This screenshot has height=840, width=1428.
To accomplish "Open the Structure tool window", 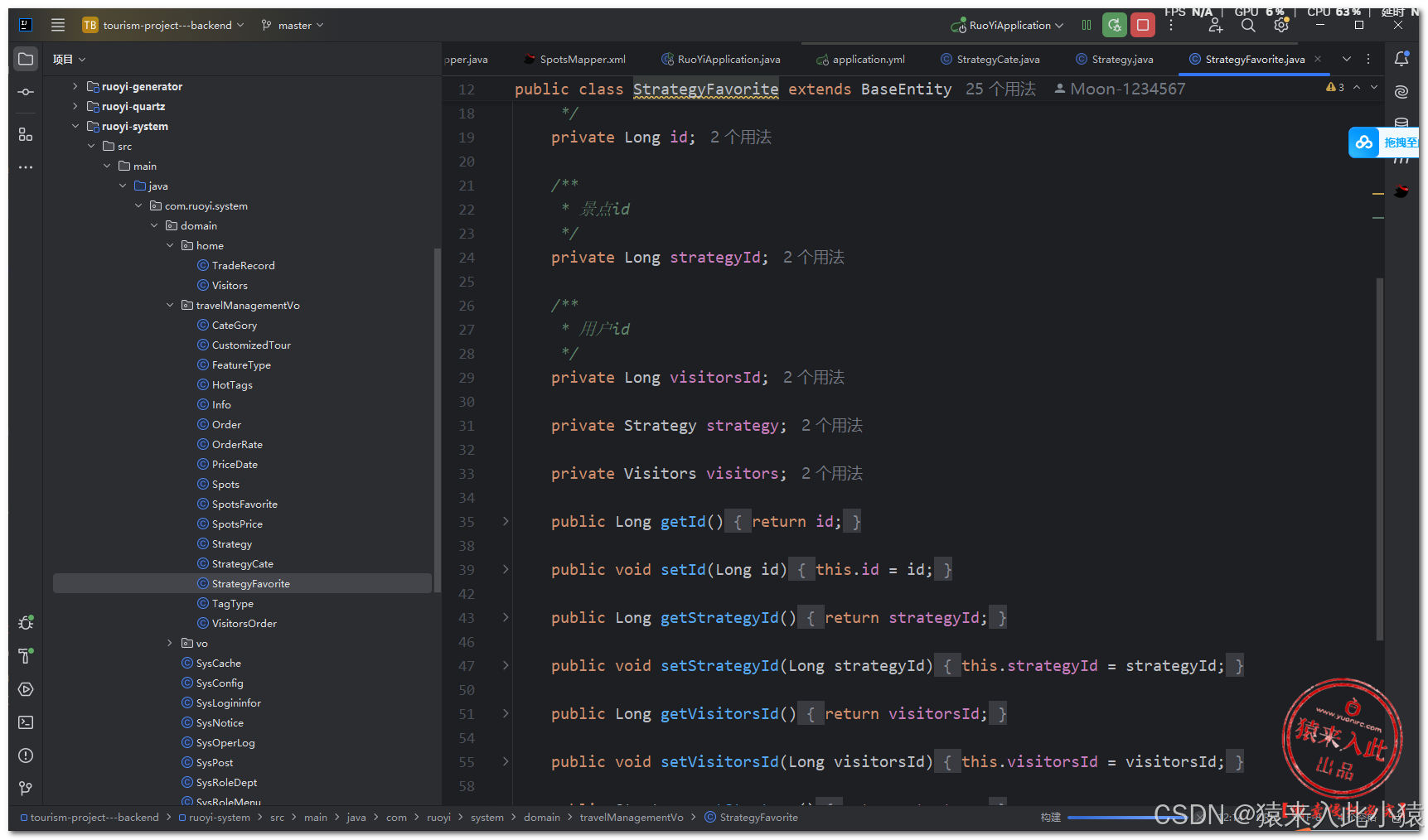I will (26, 134).
